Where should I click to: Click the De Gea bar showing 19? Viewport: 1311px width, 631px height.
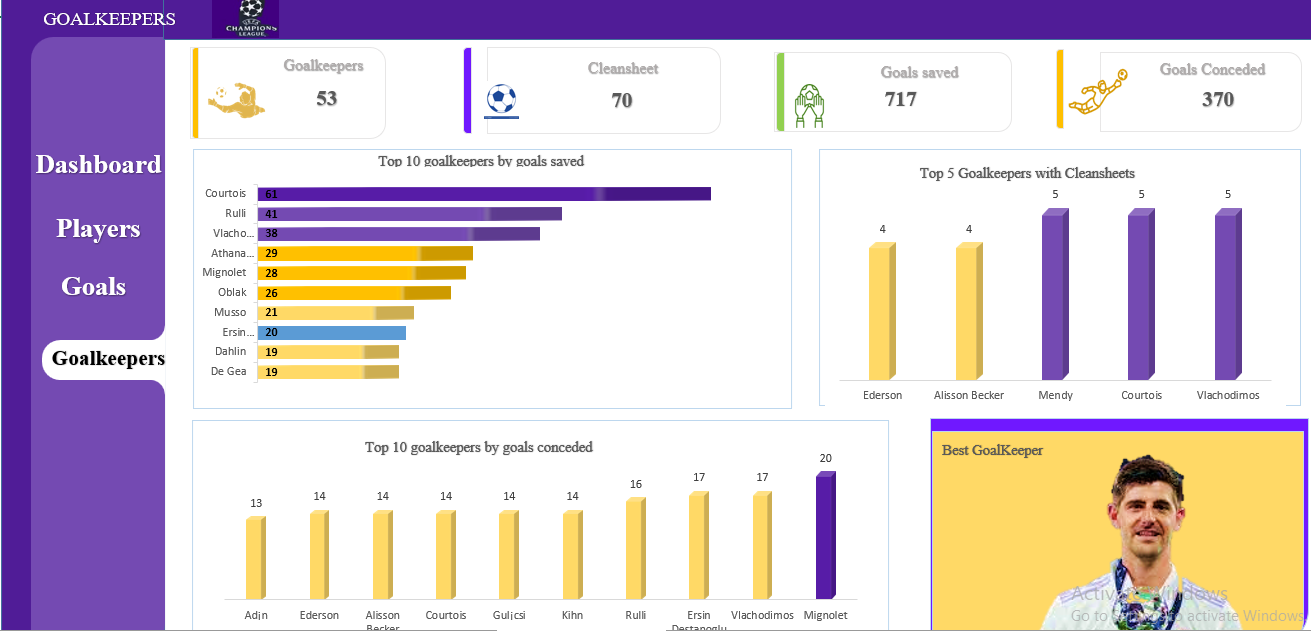coord(328,372)
